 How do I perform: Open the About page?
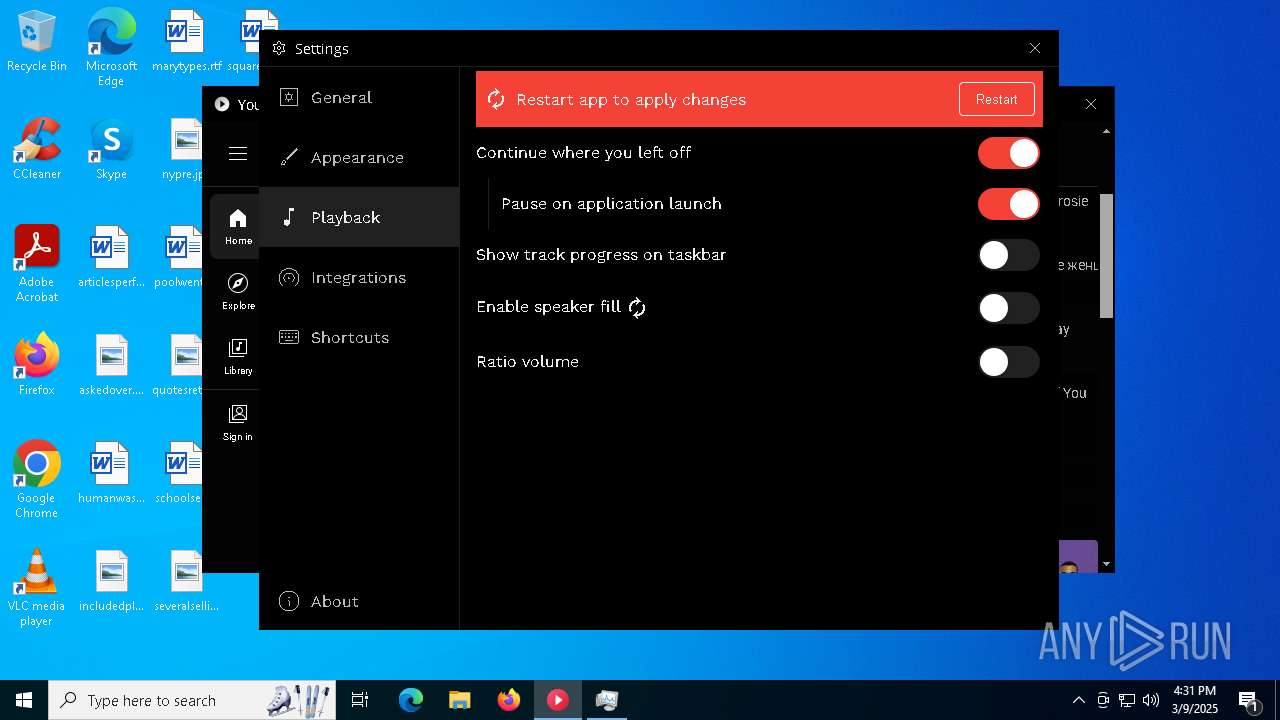coord(359,601)
